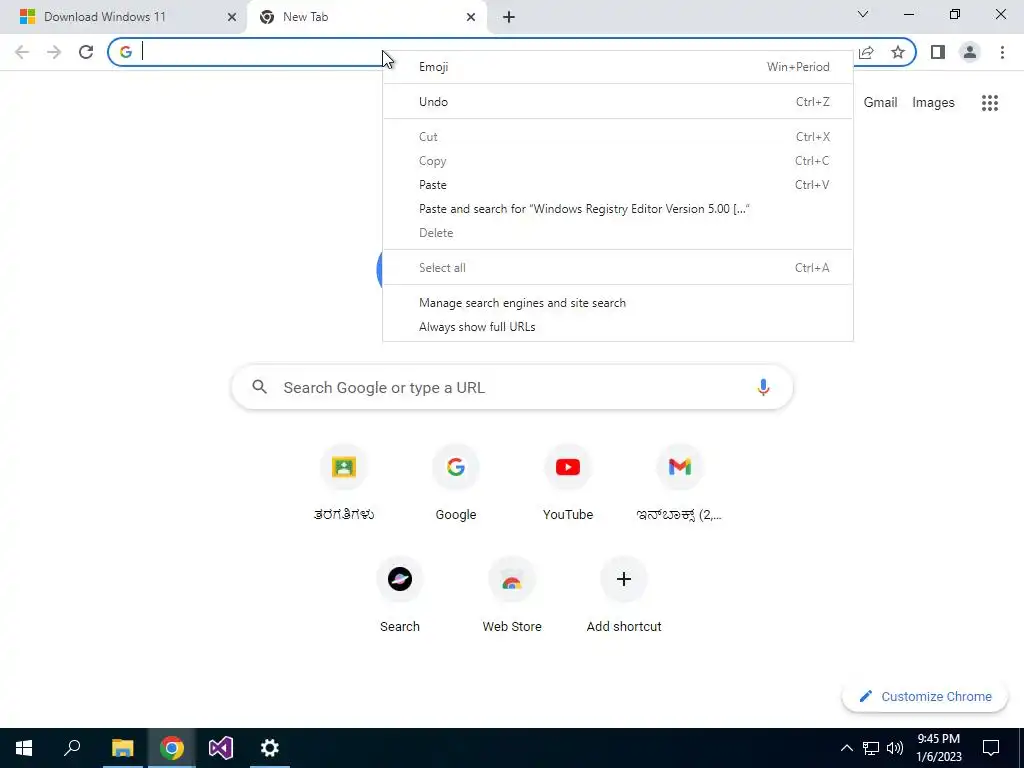
Task: Close the New Tab tab
Action: click(x=471, y=17)
